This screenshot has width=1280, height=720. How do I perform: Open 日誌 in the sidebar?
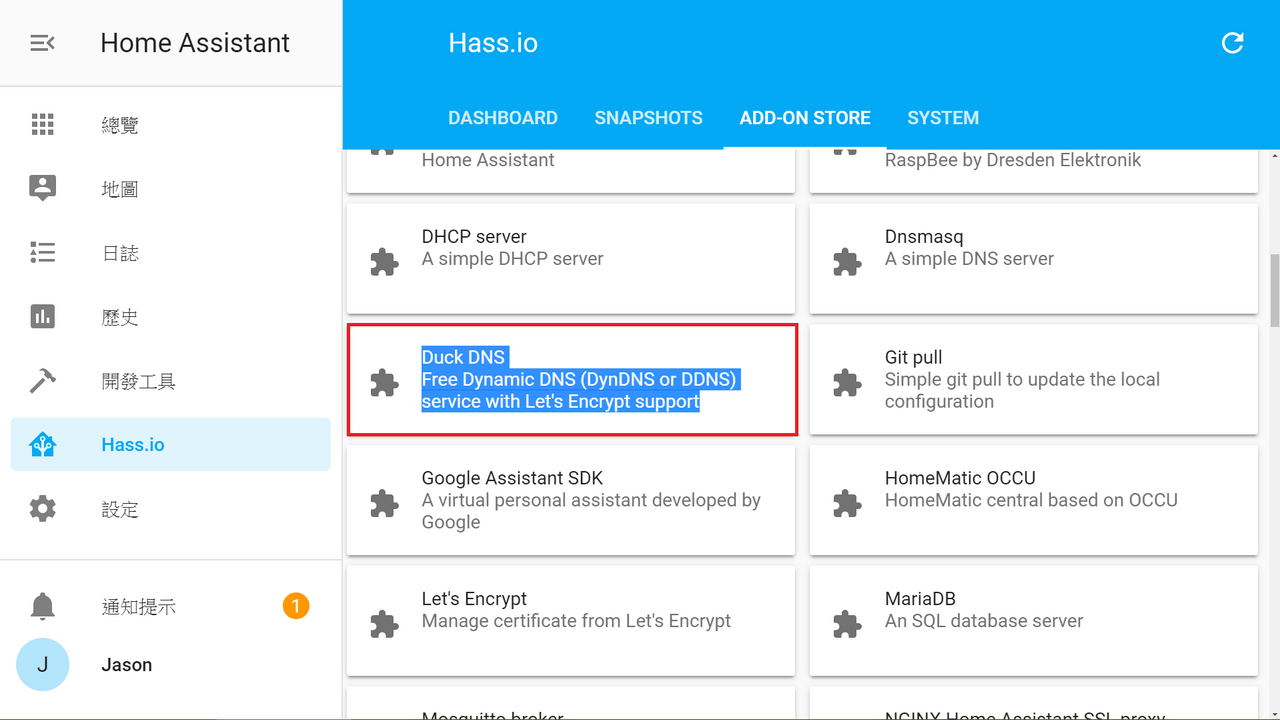[171, 252]
